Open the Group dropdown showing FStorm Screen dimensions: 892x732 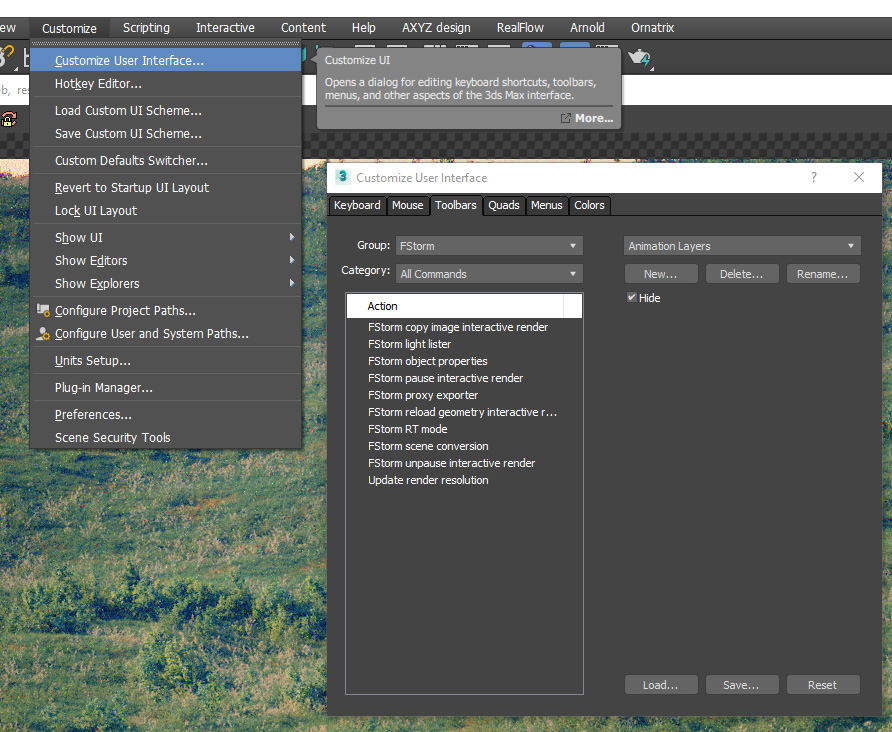488,246
